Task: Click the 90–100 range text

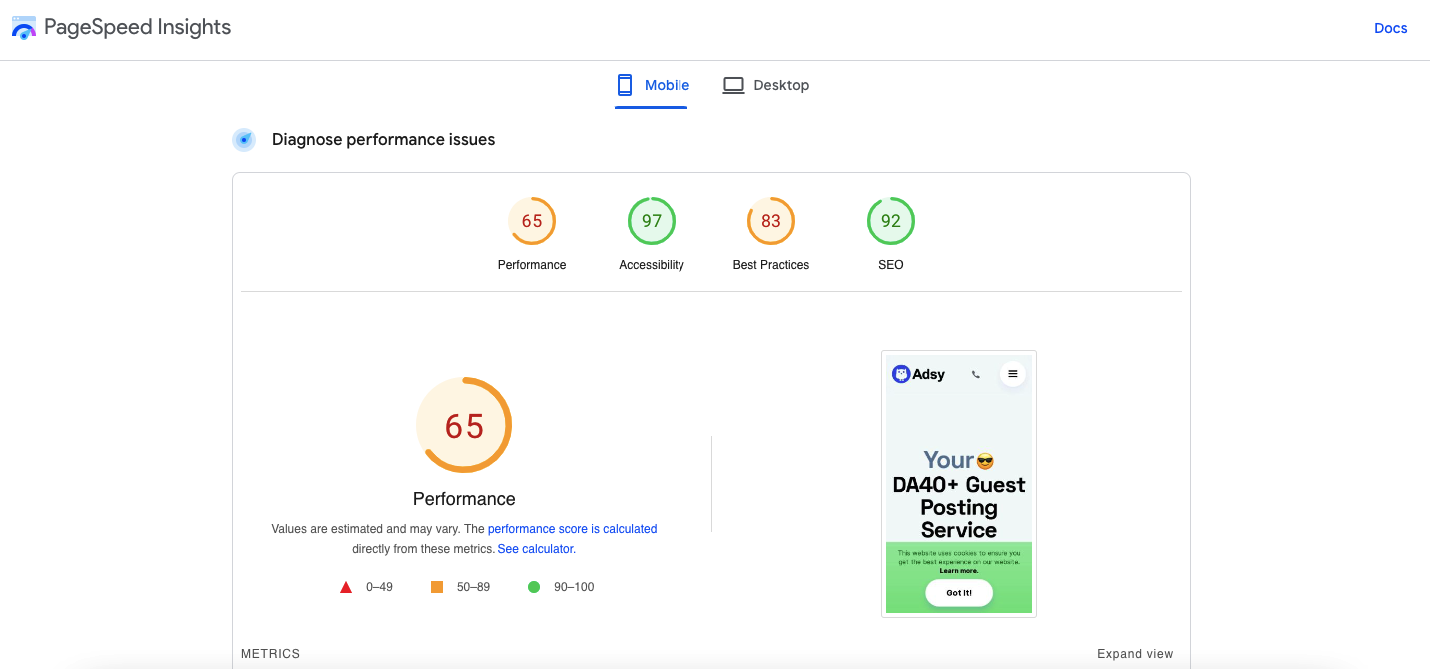Action: [574, 587]
